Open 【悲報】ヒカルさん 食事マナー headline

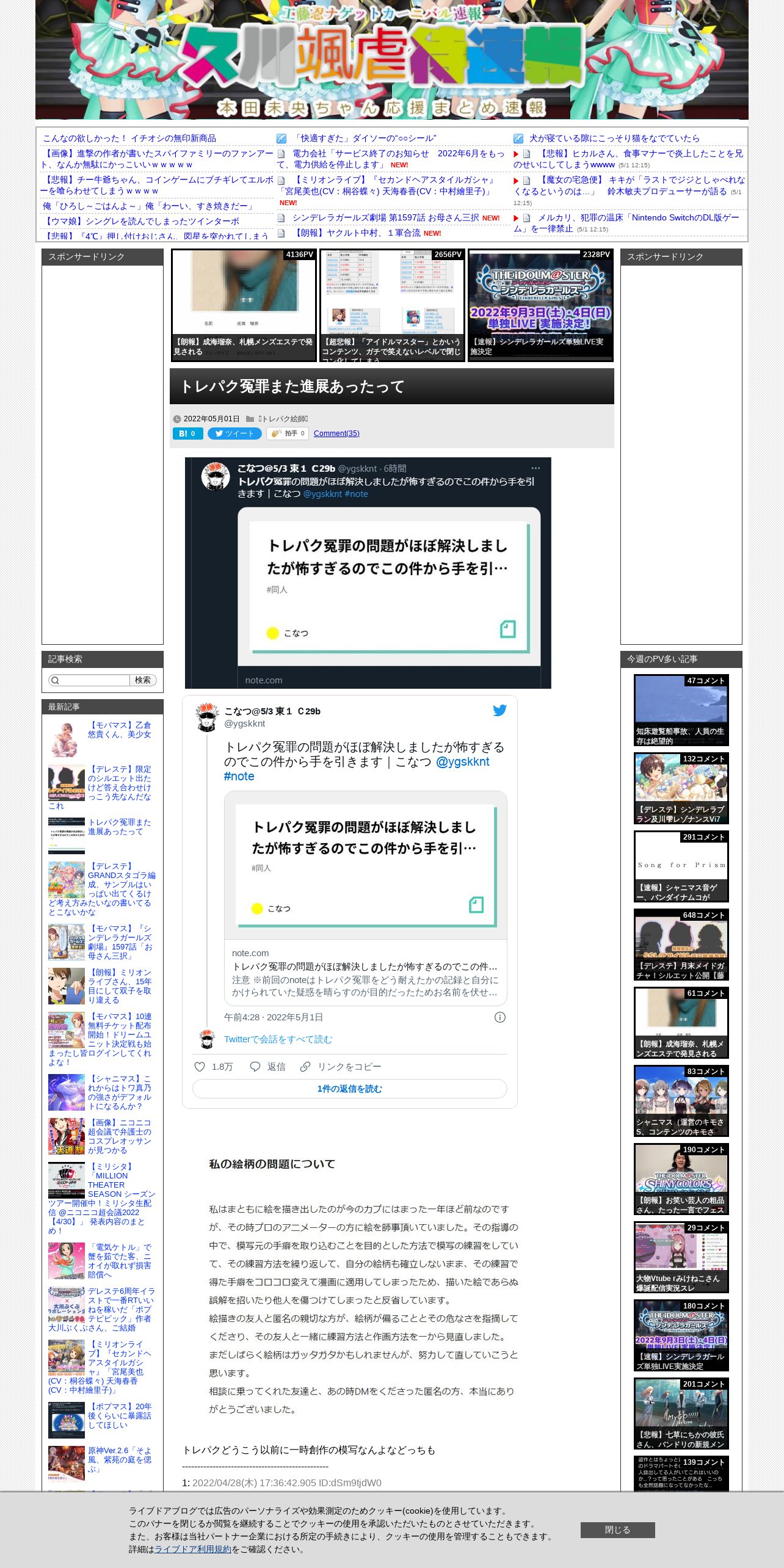(628, 159)
